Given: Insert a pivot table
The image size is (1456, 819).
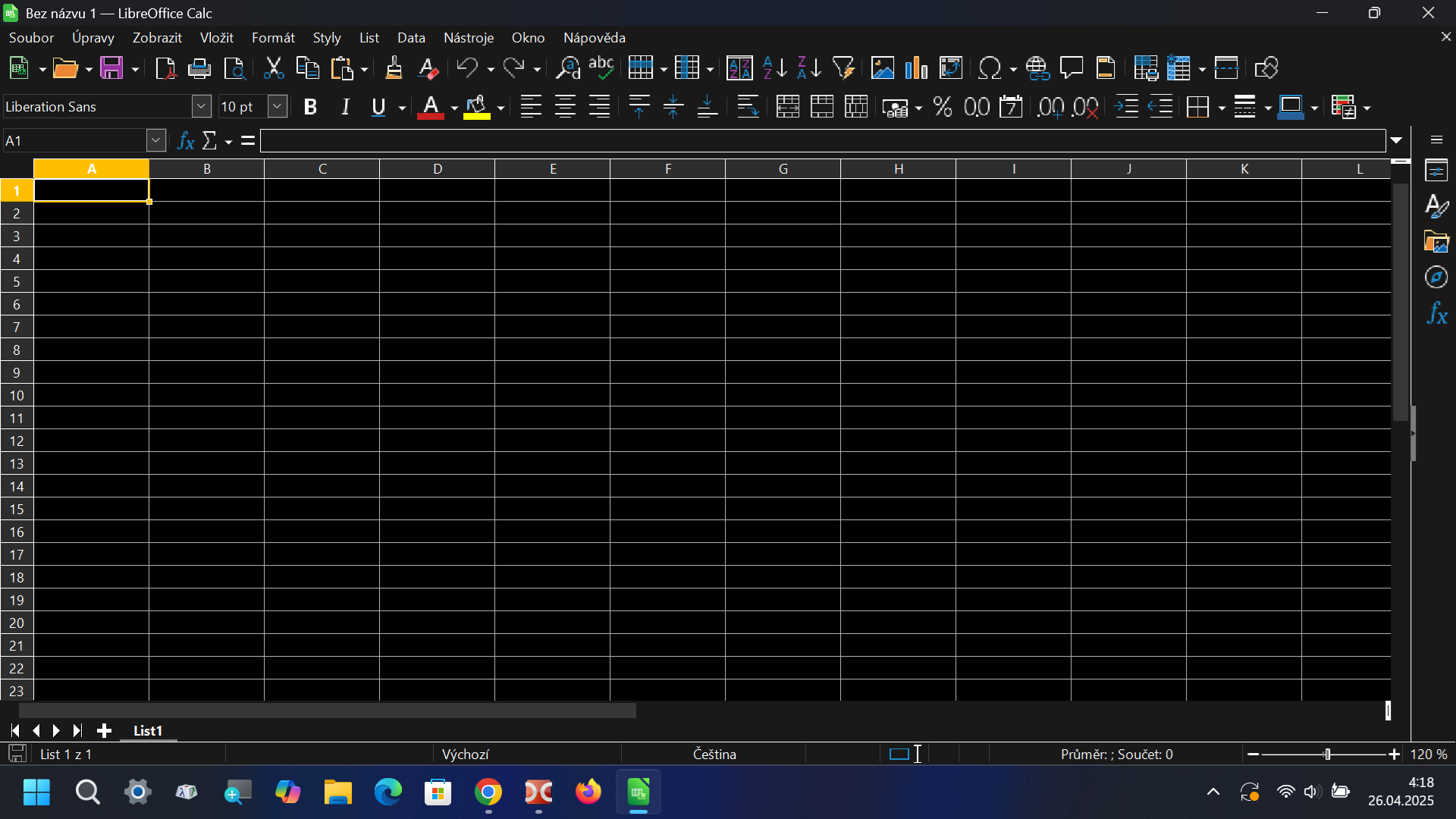Looking at the screenshot, I should pyautogui.click(x=951, y=68).
